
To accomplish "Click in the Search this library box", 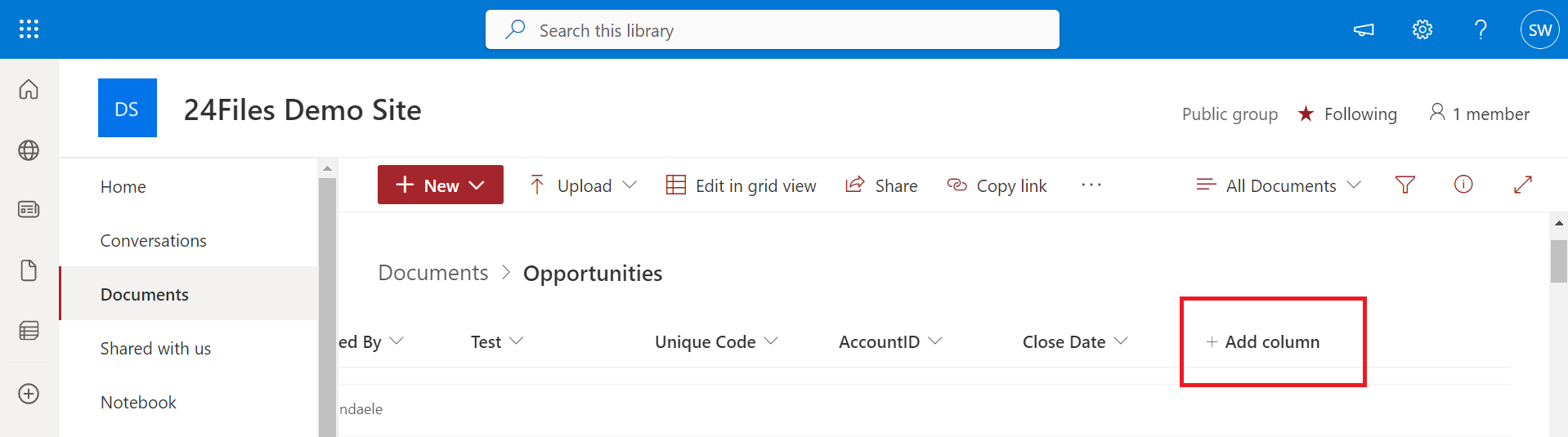I will tap(772, 30).
